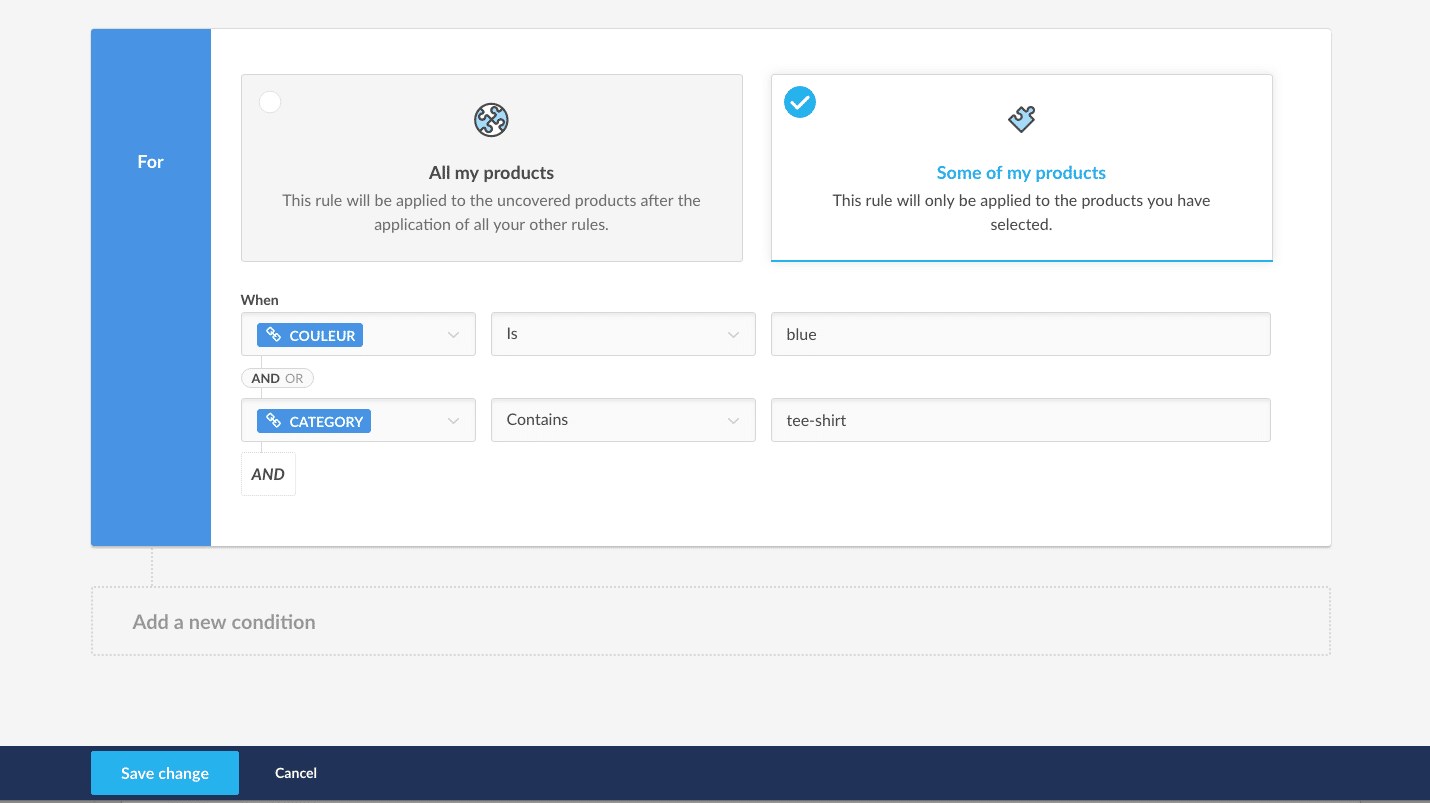Choose the Some of my products card
The image size is (1430, 803).
point(1021,168)
